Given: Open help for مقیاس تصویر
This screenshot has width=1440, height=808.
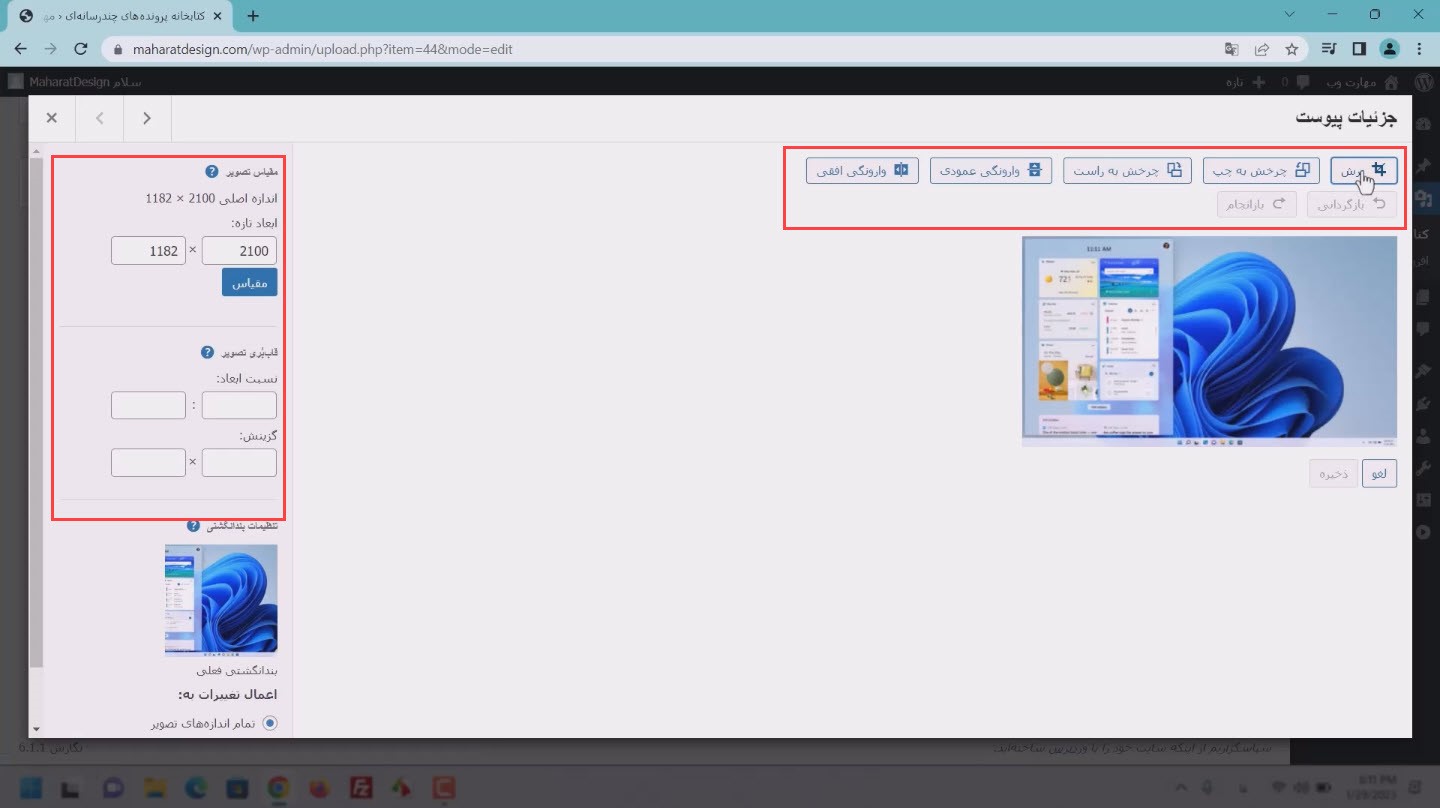Looking at the screenshot, I should pos(212,172).
